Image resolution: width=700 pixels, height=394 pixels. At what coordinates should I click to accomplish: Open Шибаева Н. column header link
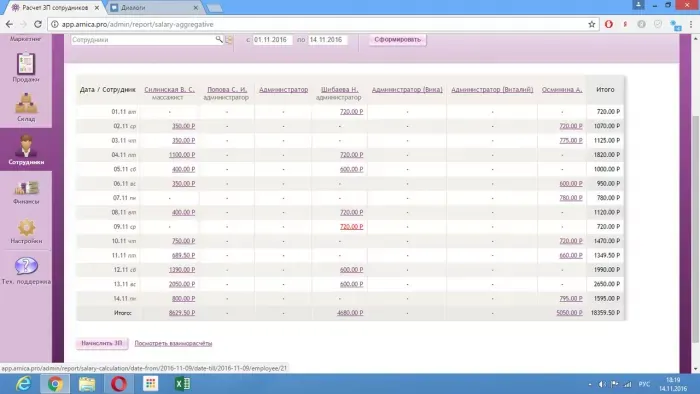pos(340,90)
